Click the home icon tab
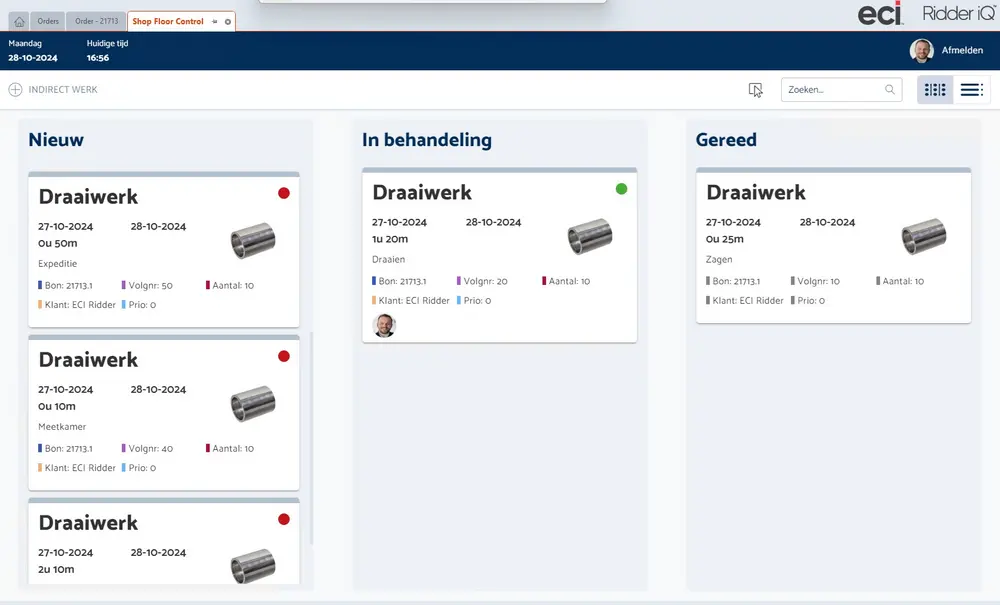The image size is (1000, 605). [x=19, y=21]
